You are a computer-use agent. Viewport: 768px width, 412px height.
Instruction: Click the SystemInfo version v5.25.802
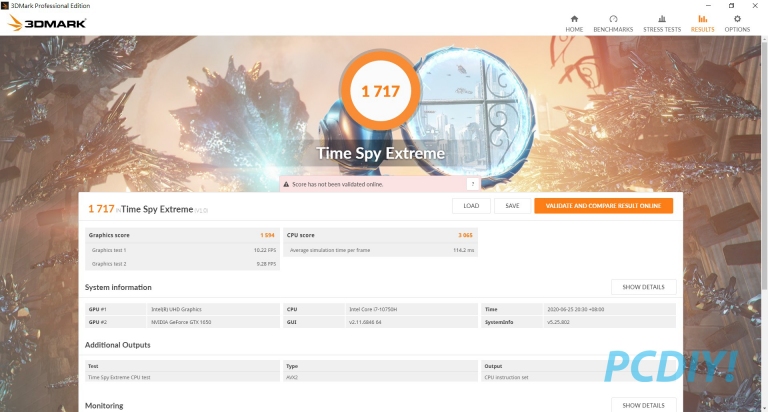coord(558,322)
